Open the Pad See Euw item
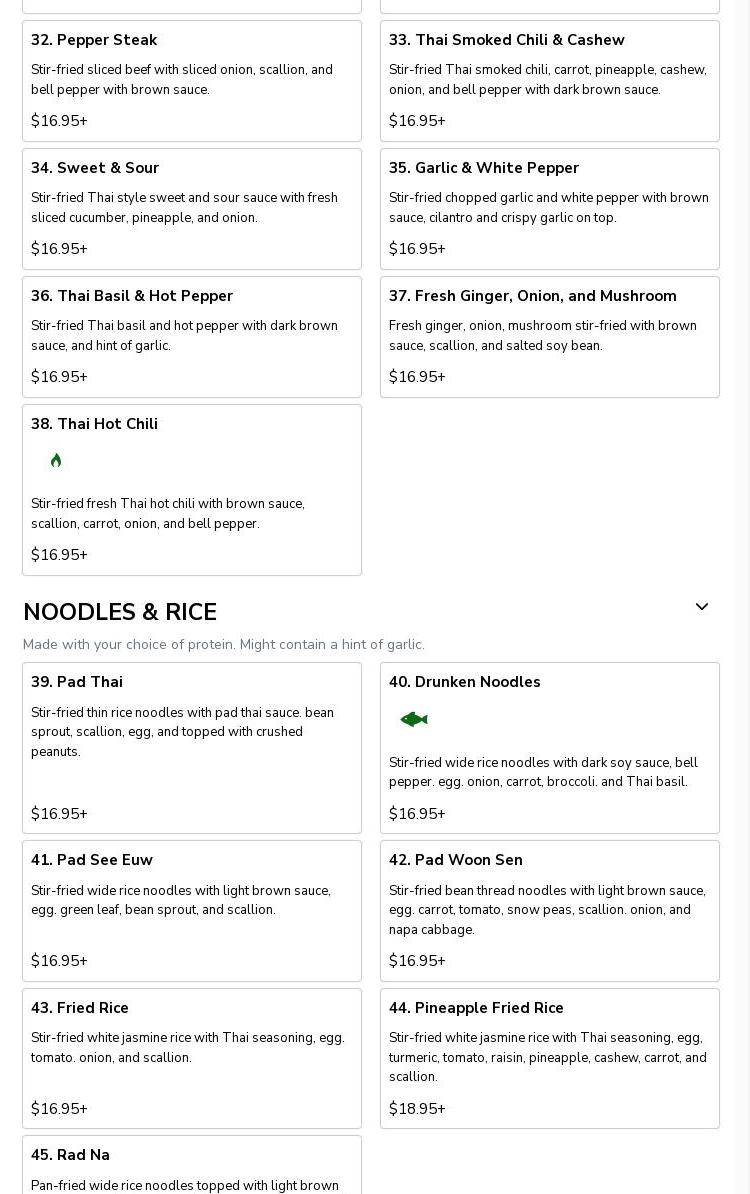The height and width of the screenshot is (1194, 750). point(92,860)
